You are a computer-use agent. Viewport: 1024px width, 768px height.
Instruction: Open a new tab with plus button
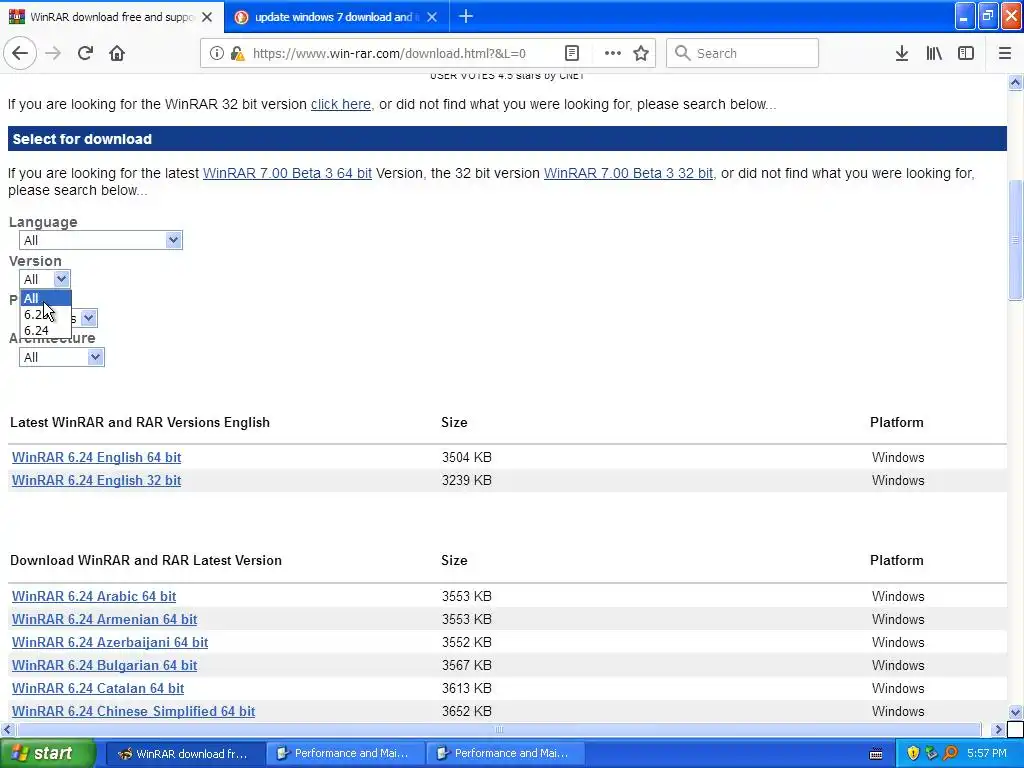click(x=466, y=16)
